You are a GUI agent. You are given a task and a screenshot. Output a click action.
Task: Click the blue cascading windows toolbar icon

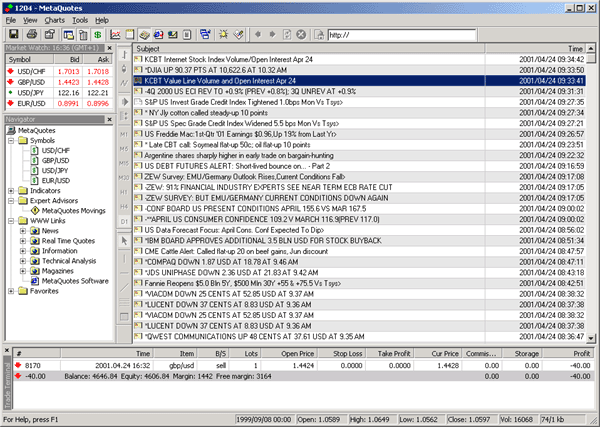coord(205,35)
